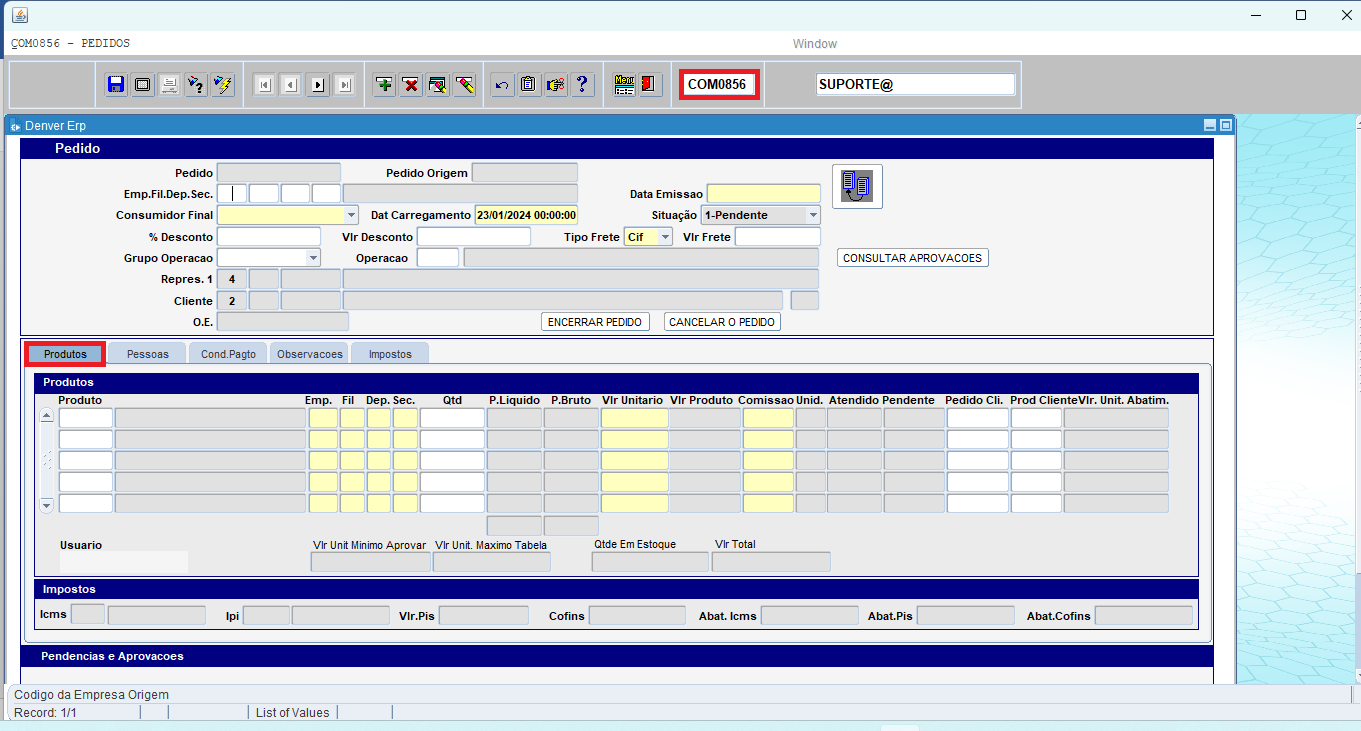Click the O.E. field

283,322
